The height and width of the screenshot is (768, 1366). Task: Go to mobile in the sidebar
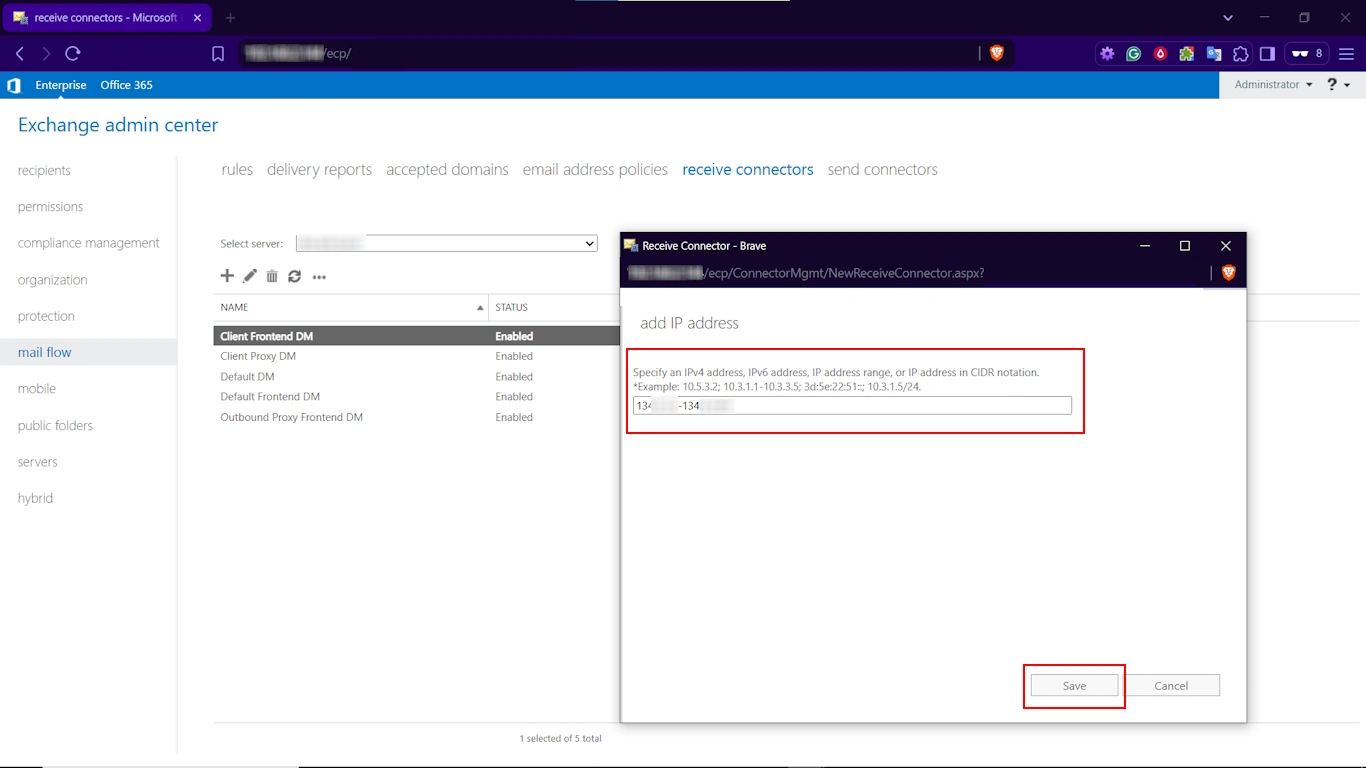pyautogui.click(x=37, y=389)
